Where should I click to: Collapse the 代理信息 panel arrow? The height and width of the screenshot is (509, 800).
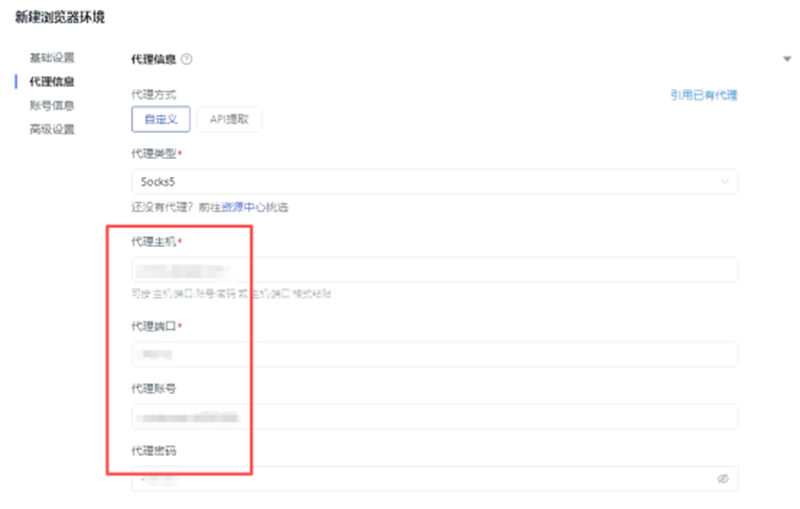click(x=787, y=59)
